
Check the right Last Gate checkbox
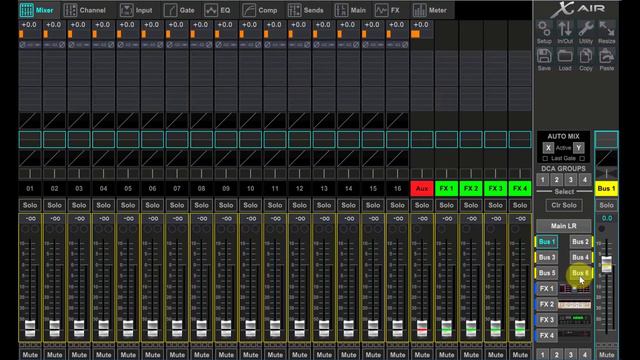582,158
